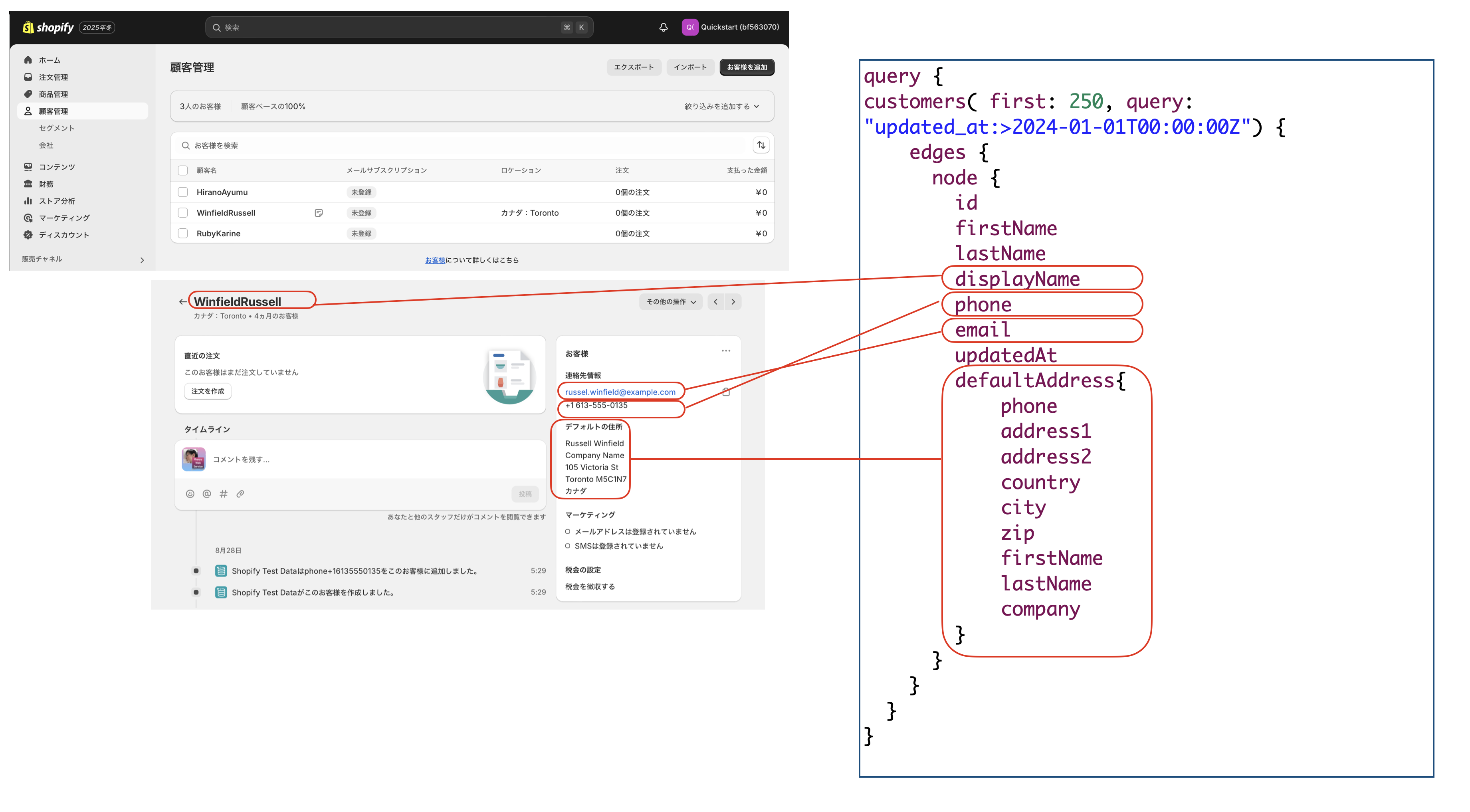Click the お客様を追加 button
Viewport: 1470px width, 812px height.
(747, 67)
